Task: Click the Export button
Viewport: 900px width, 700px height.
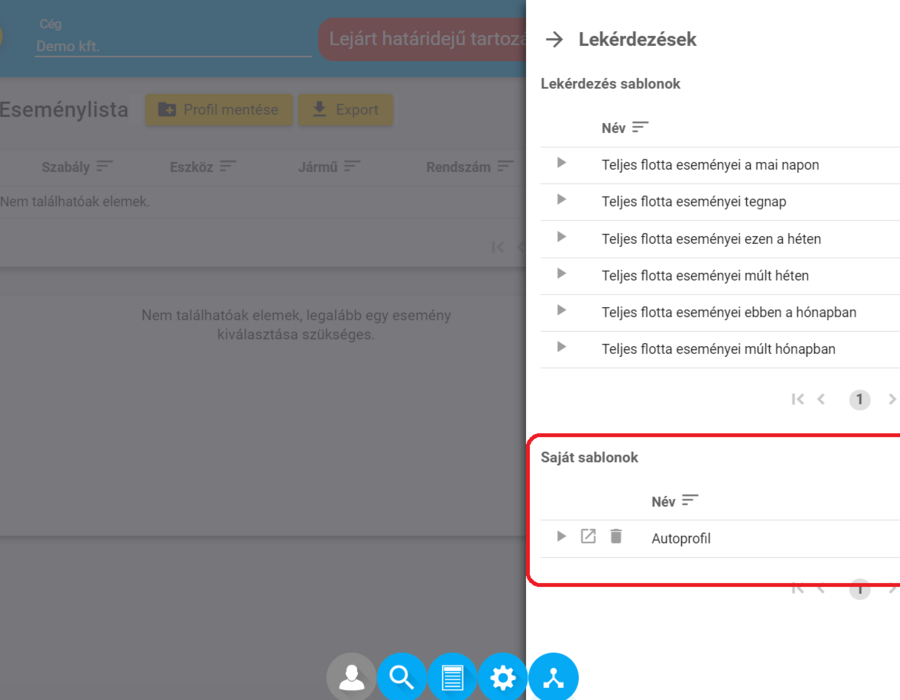Action: coord(346,110)
